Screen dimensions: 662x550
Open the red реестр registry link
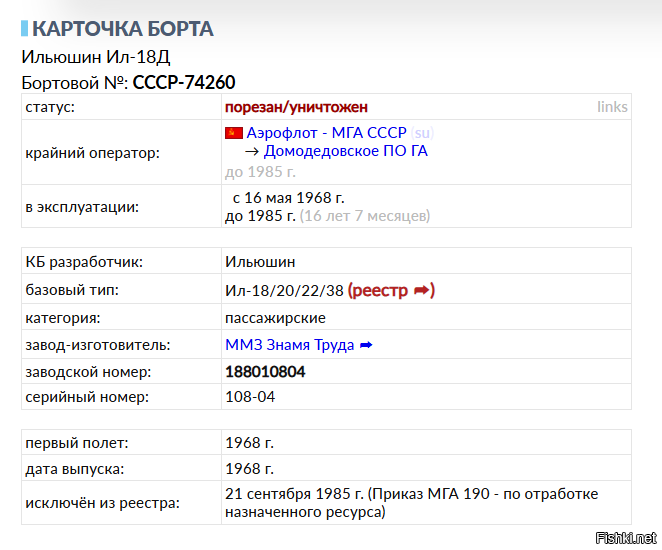click(x=378, y=290)
